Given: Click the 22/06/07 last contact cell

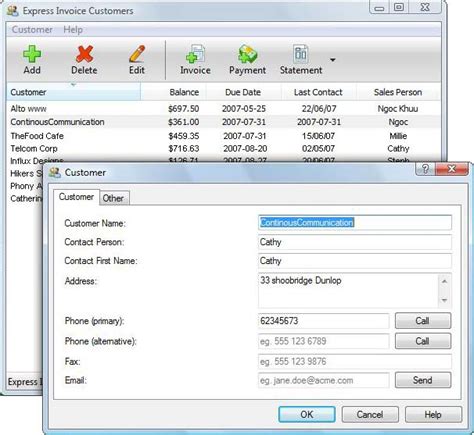Looking at the screenshot, I should point(319,109).
